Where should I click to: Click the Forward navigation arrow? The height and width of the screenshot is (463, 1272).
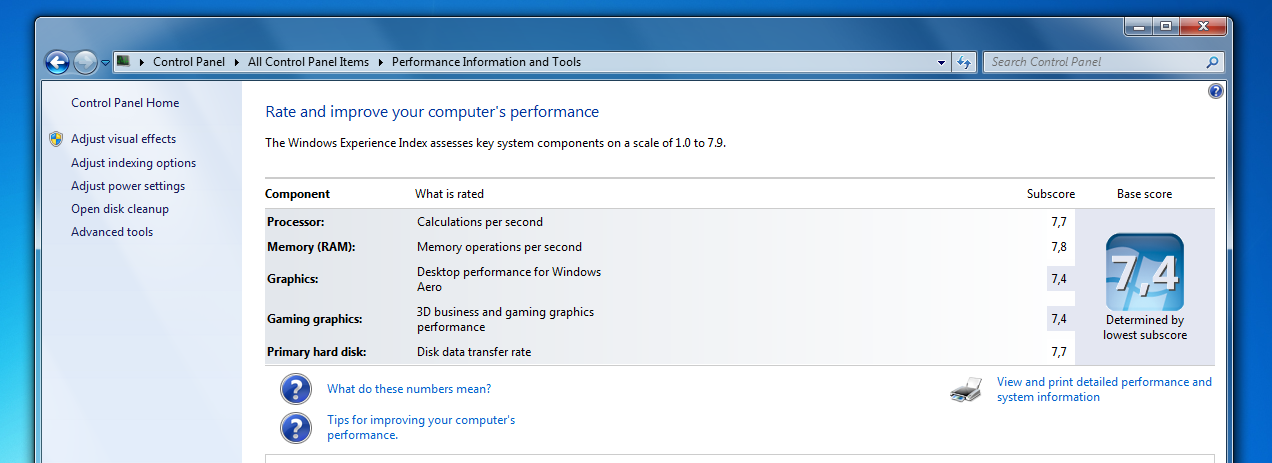tap(86, 62)
